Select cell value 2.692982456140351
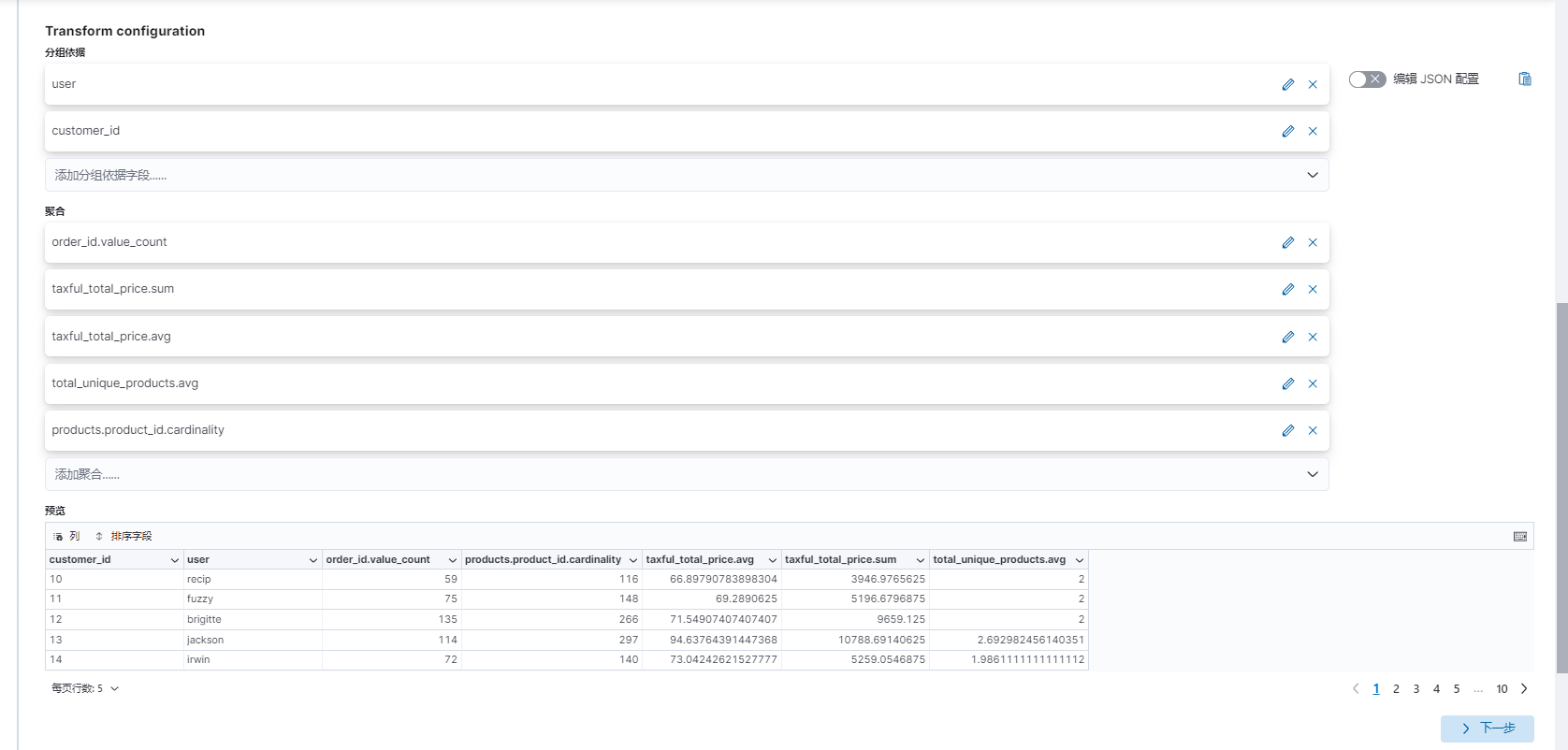1568x750 pixels. (1009, 640)
